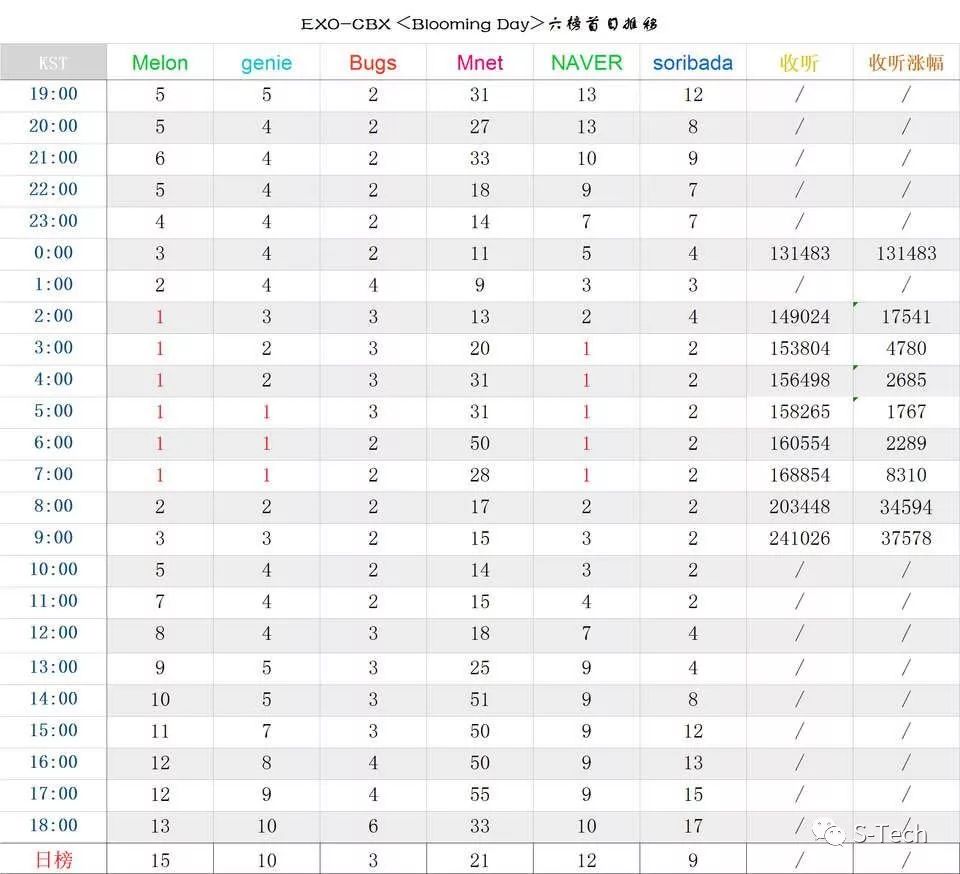960x874 pixels.
Task: Select the 14:00 time row label
Action: [x=53, y=698]
